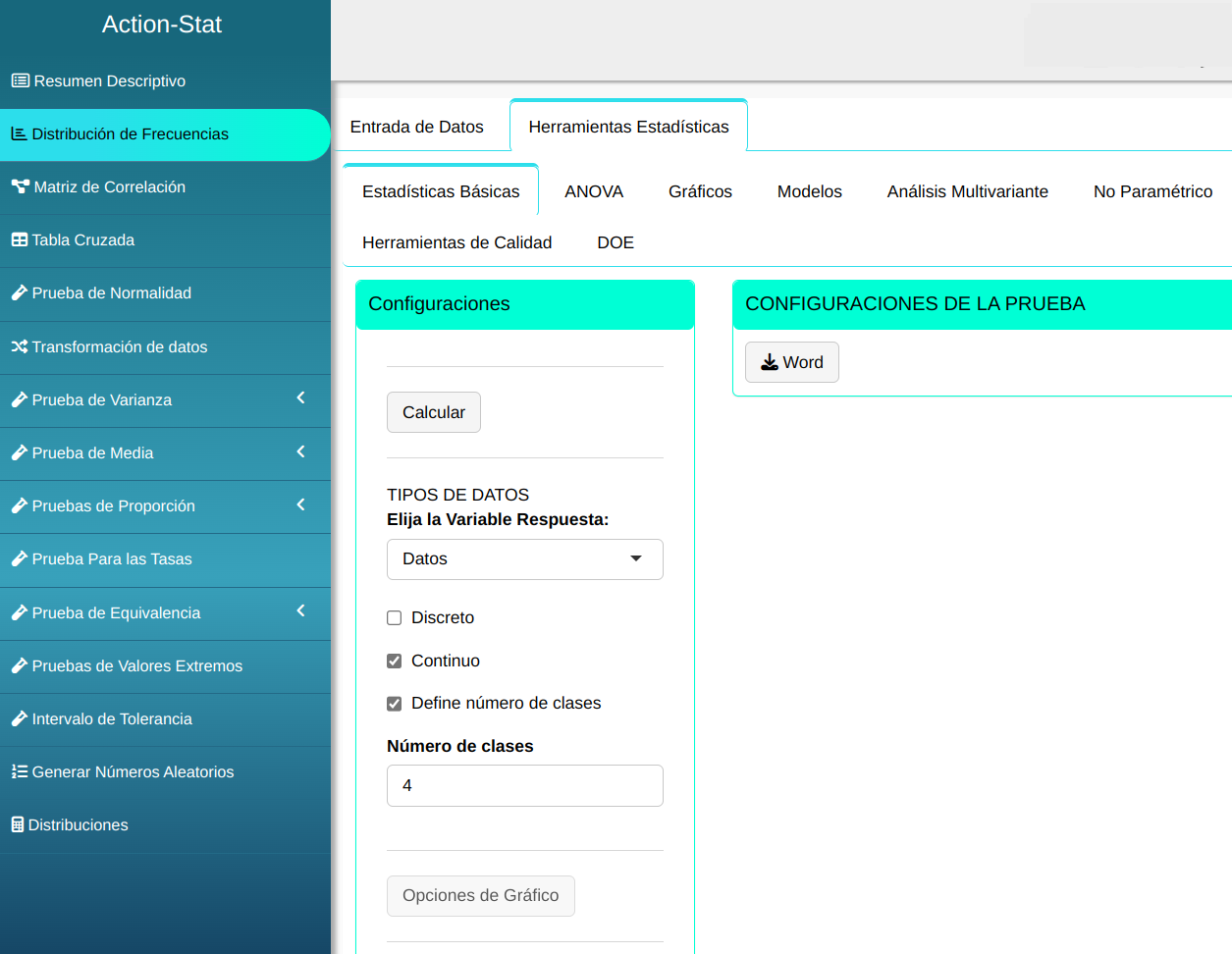Screen dimensions: 1232x954
Task: Expand the Prueba de Equivalencia chevron
Action: 300,611
